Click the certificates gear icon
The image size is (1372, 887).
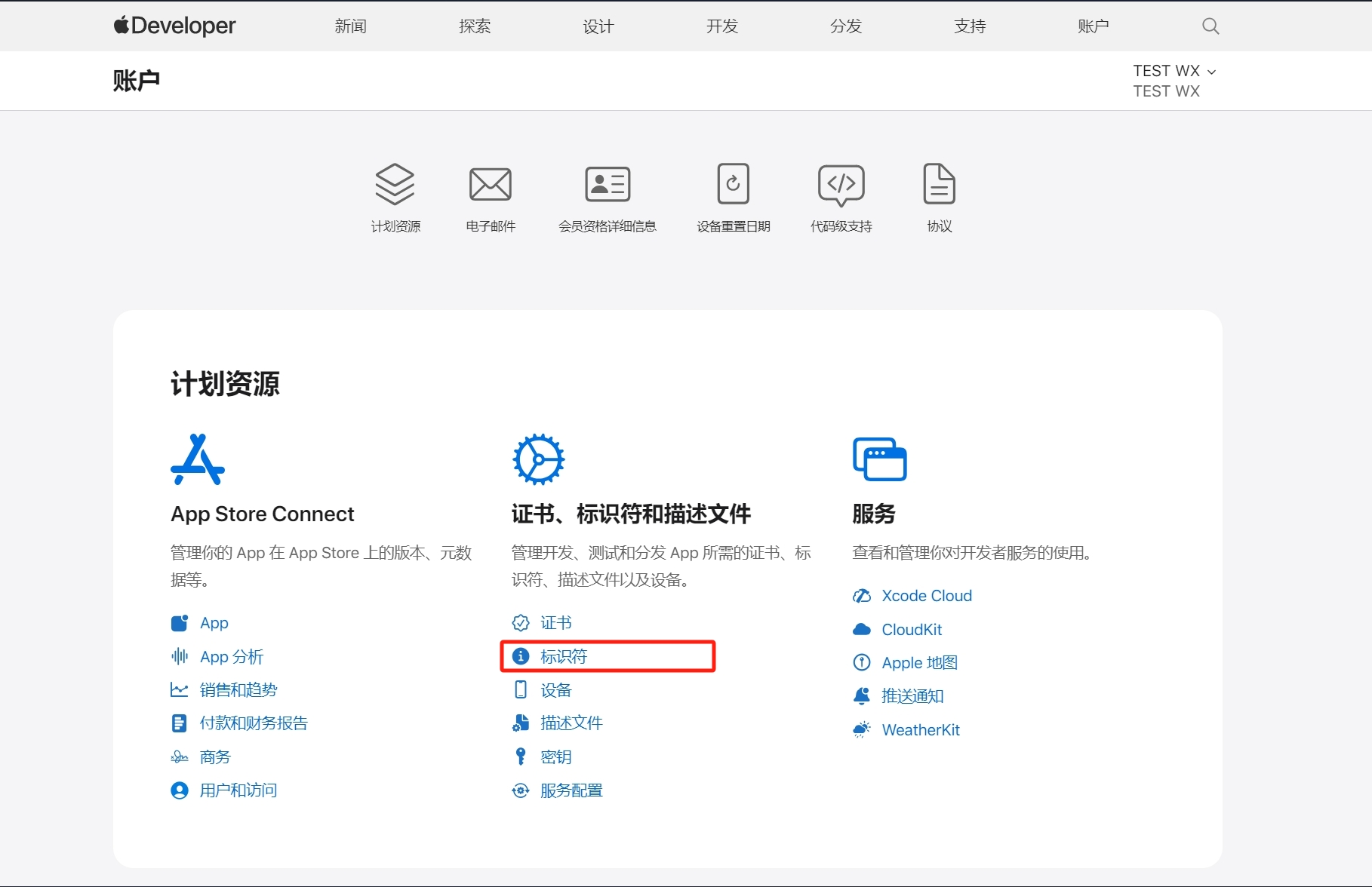coord(538,459)
